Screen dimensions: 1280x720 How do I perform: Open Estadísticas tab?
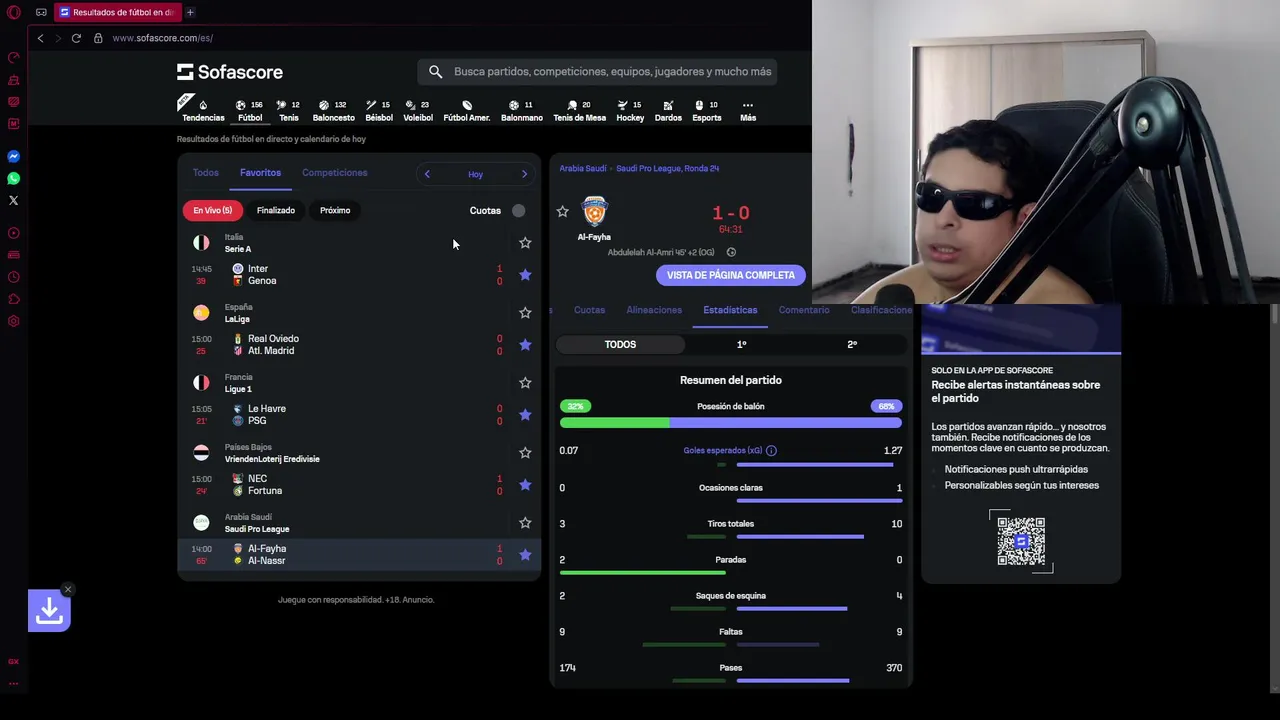(730, 310)
